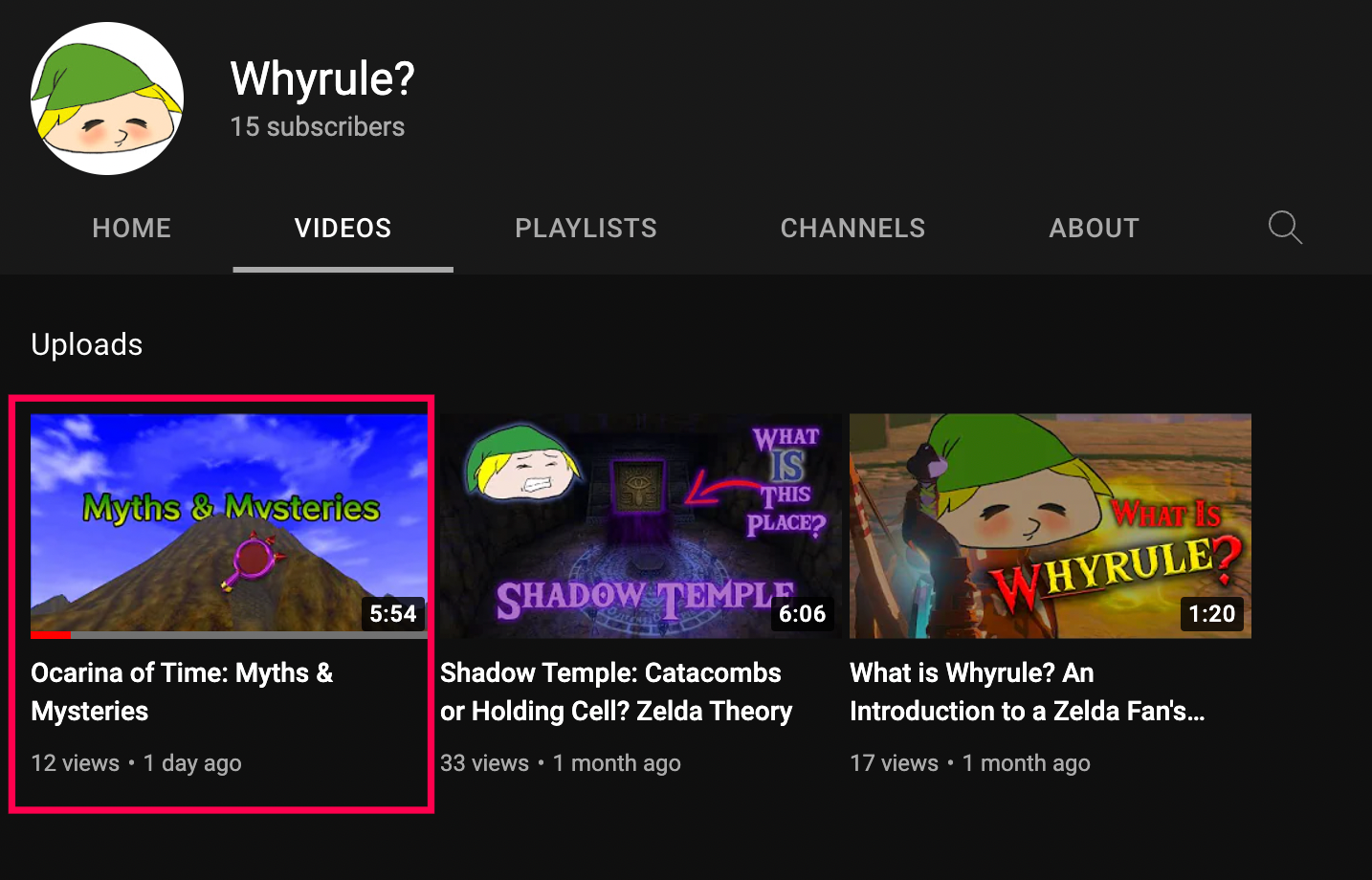Click the 1:20 duration badge
The height and width of the screenshot is (880, 1372).
[x=1211, y=613]
